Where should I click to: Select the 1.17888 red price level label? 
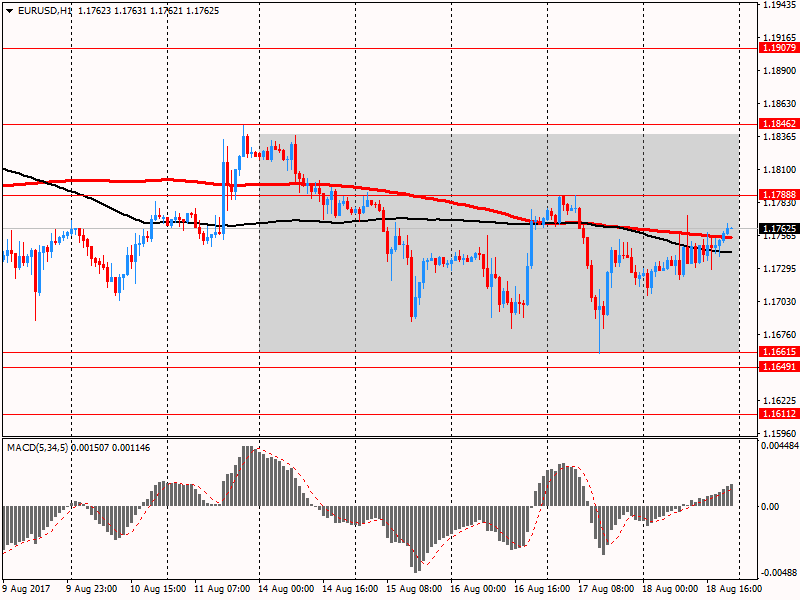click(779, 194)
